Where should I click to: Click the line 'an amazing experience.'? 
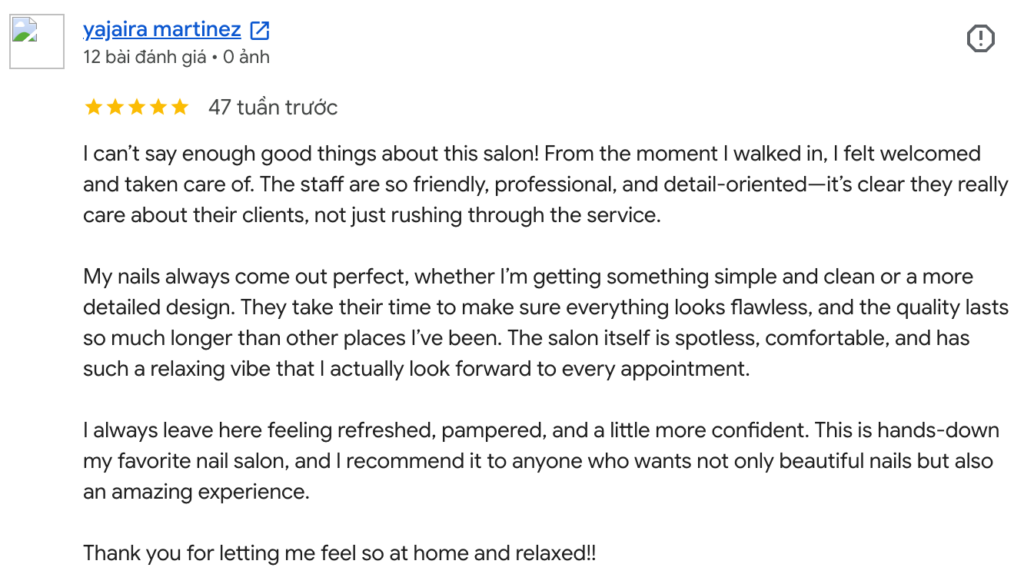point(196,492)
